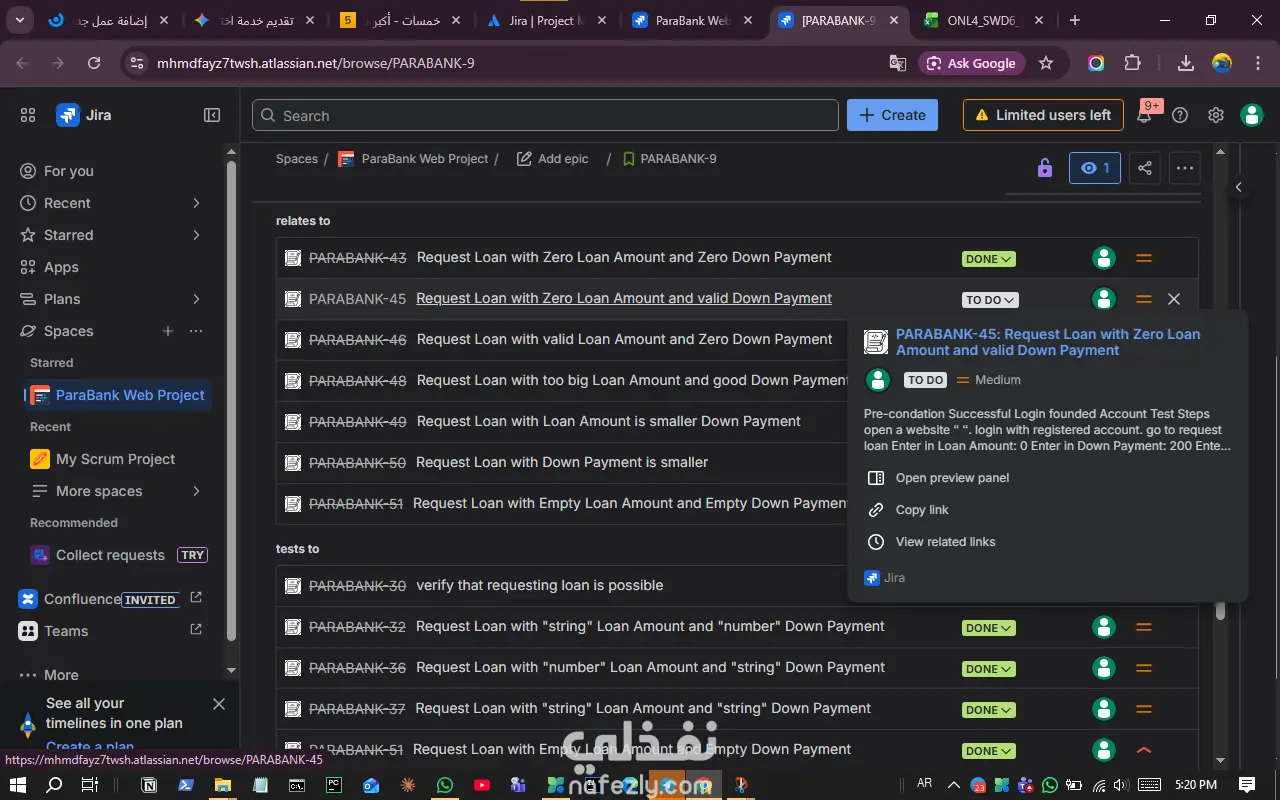Click the Jira Search field

pyautogui.click(x=545, y=115)
